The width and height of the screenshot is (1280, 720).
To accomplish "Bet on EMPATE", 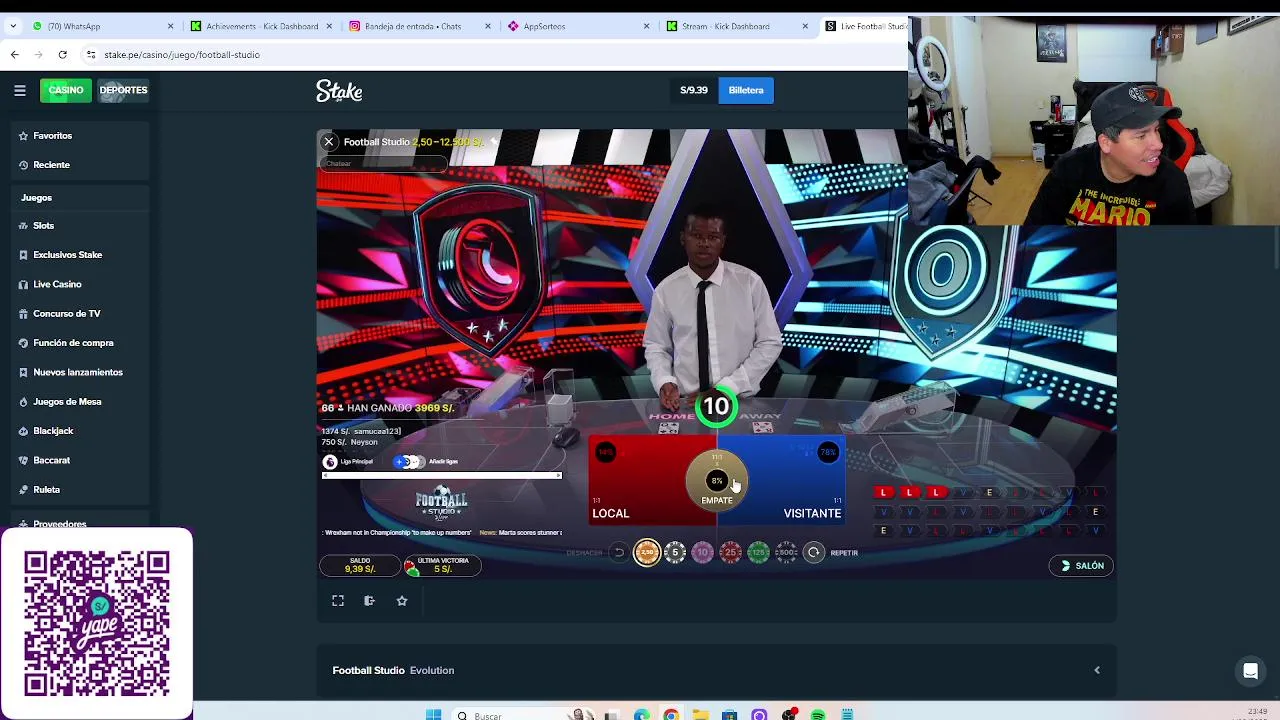I will (x=717, y=480).
